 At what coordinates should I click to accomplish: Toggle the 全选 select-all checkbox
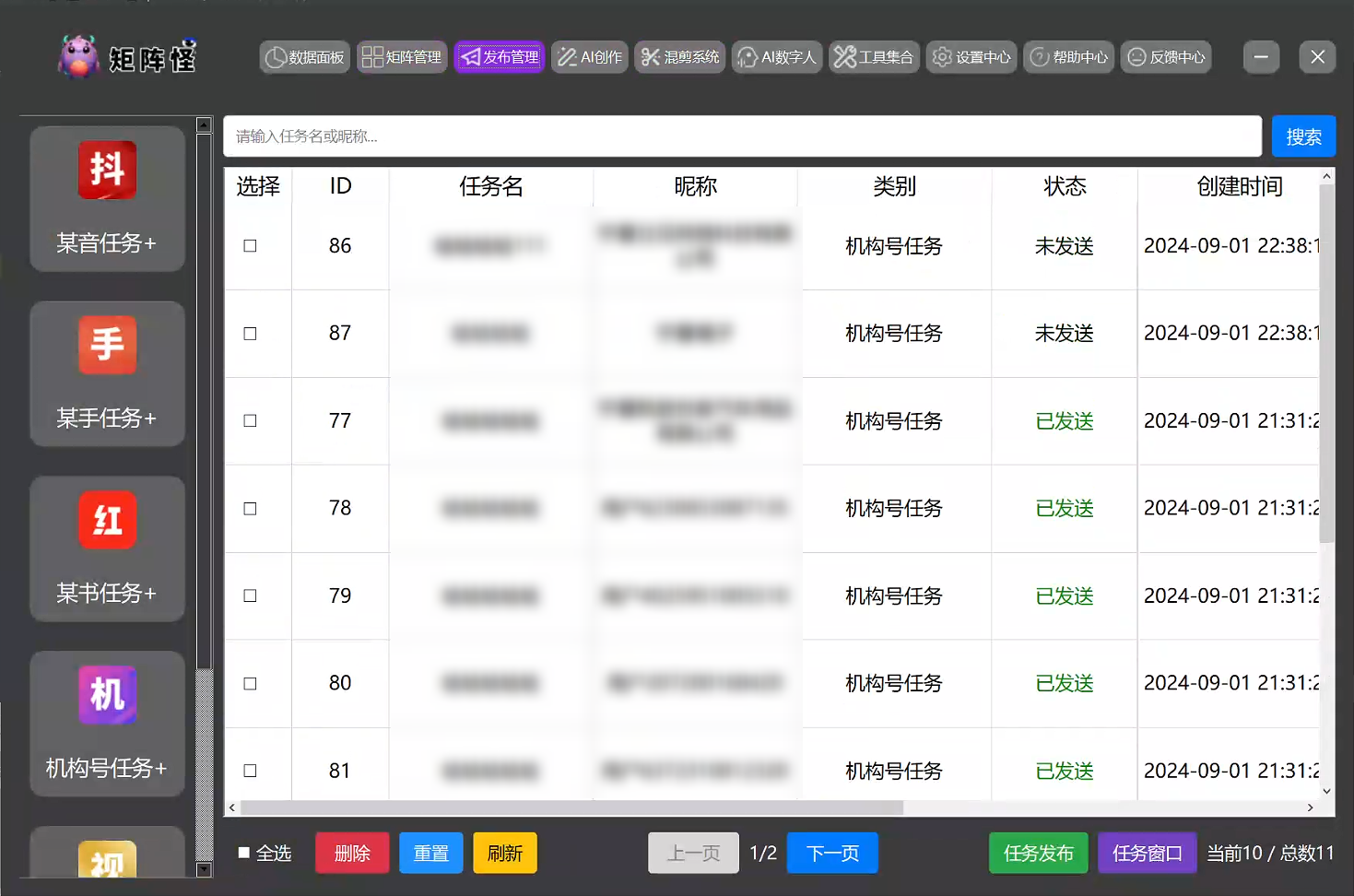pos(244,853)
